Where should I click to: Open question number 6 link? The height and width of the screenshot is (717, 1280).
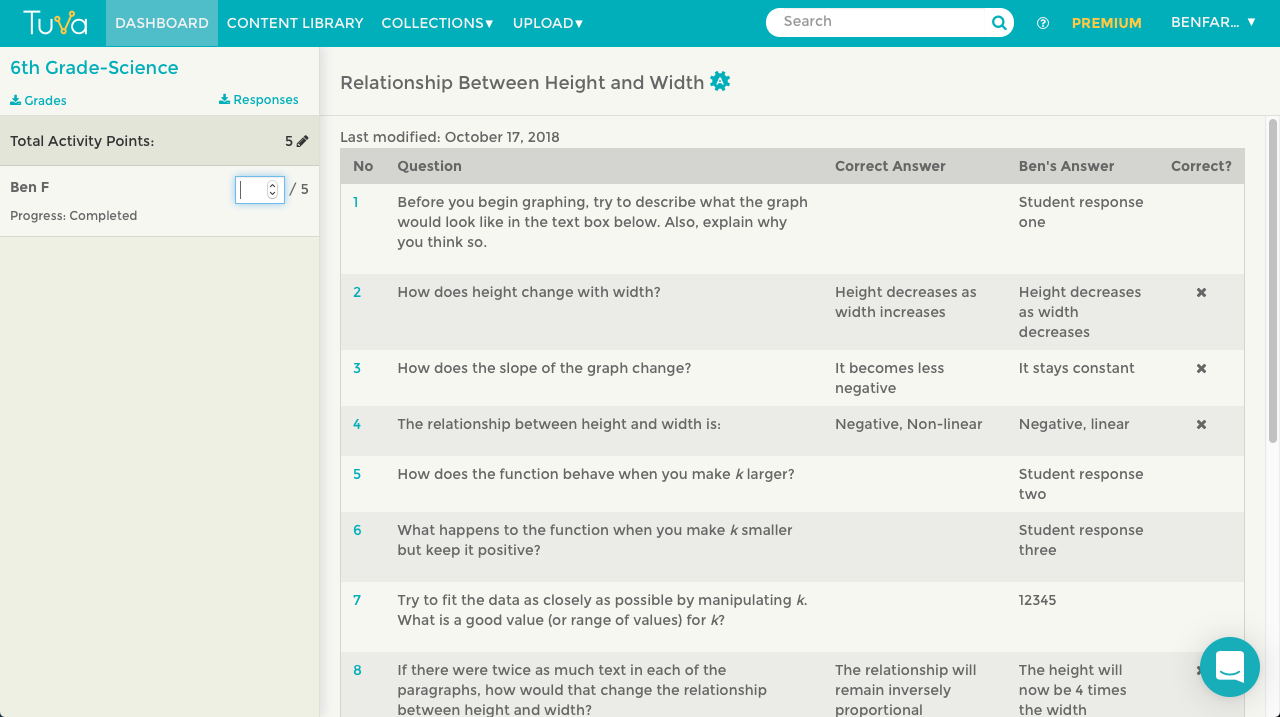pyautogui.click(x=357, y=530)
